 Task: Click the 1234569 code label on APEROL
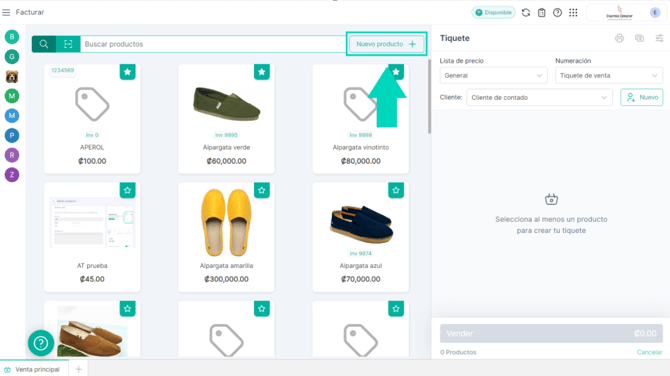click(62, 70)
